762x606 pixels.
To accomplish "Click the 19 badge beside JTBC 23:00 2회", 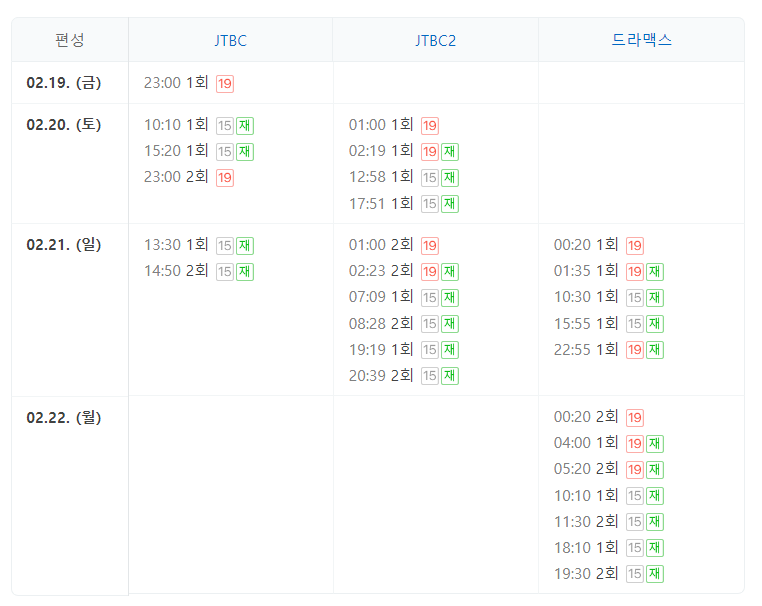I will [x=225, y=178].
